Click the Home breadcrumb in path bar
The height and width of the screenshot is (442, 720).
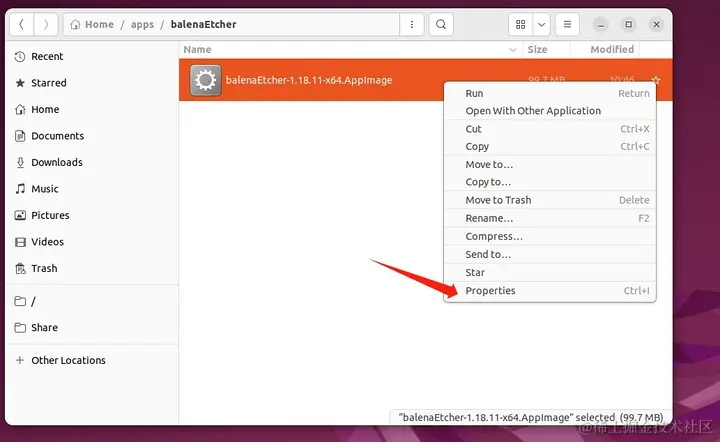pos(92,24)
